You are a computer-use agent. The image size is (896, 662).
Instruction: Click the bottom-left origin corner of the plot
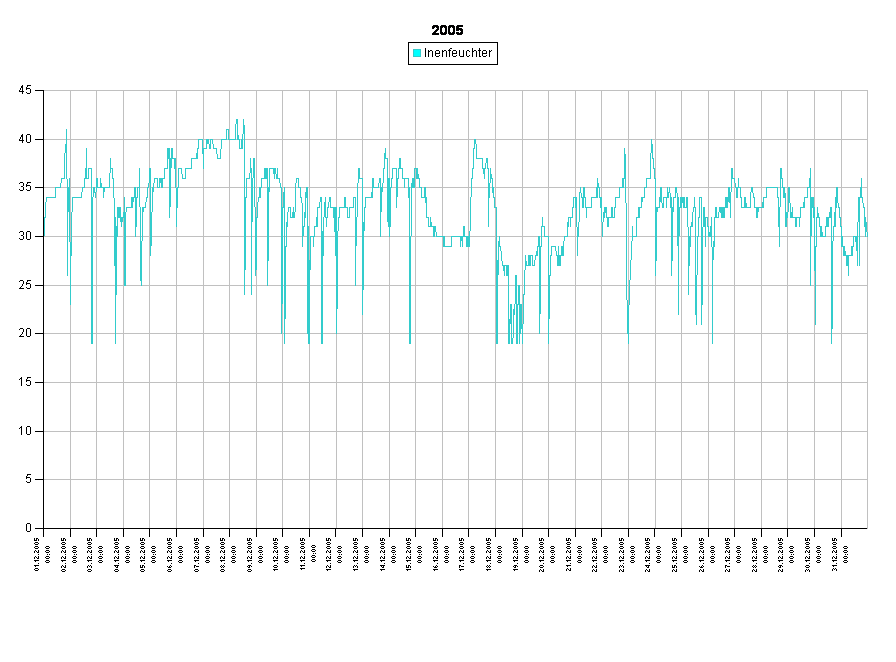tap(44, 527)
